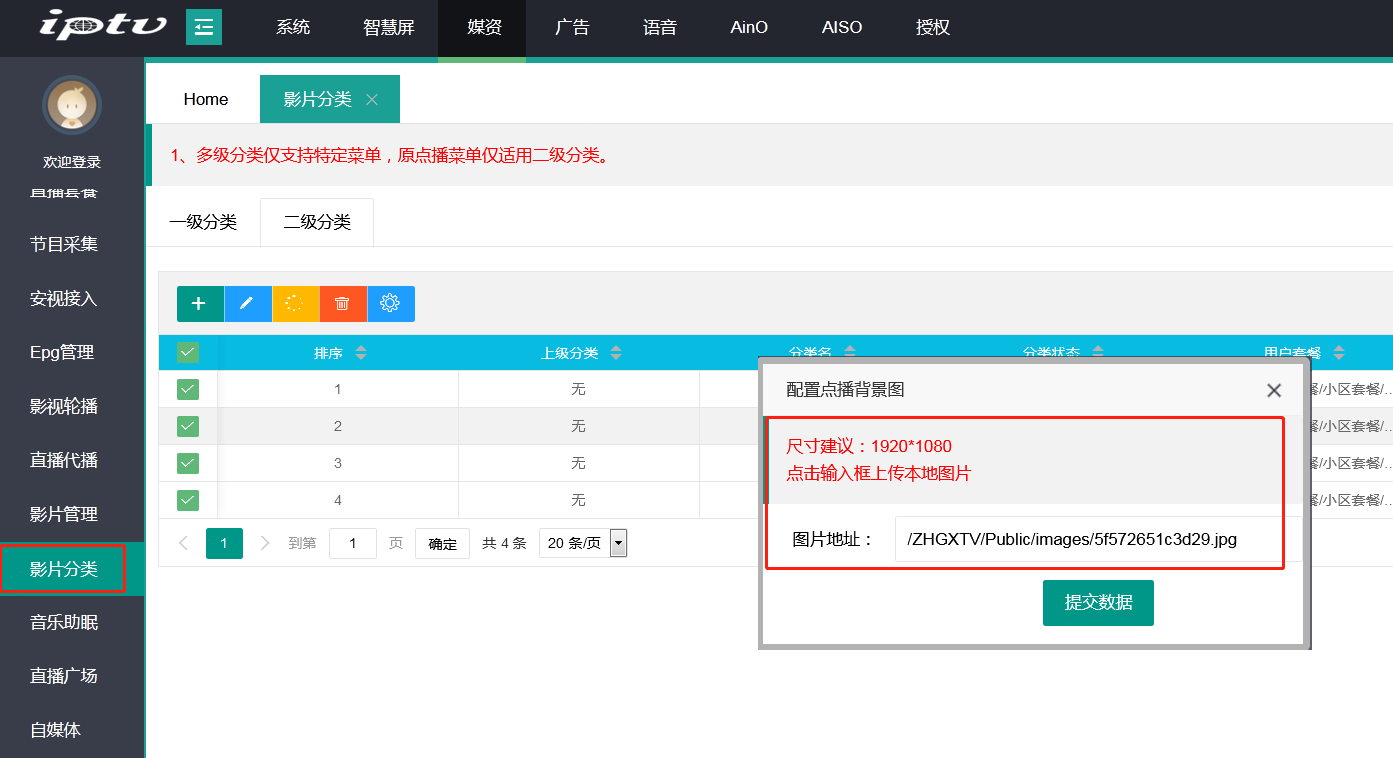1393x758 pixels.
Task: Close the 配置点播背景图 dialog
Action: (1273, 390)
